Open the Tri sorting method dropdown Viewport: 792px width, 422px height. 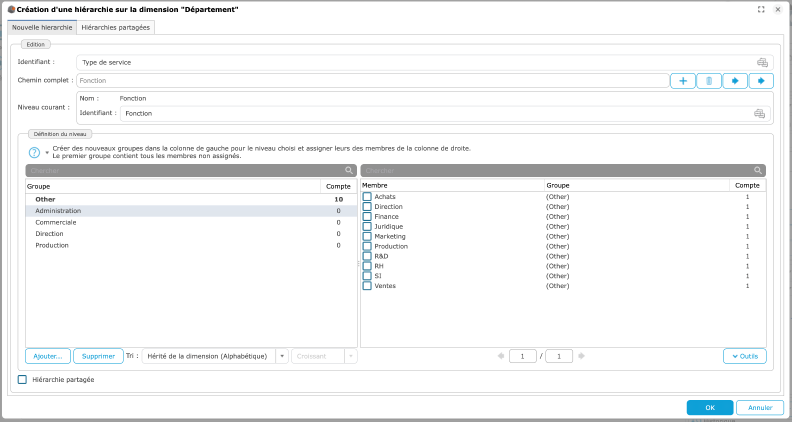[282, 356]
